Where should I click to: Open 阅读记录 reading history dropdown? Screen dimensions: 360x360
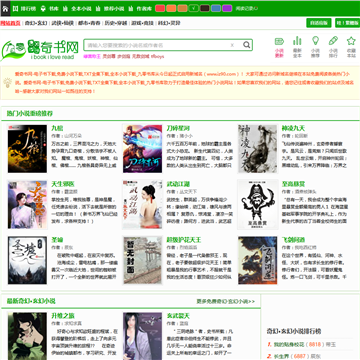pos(247,8)
